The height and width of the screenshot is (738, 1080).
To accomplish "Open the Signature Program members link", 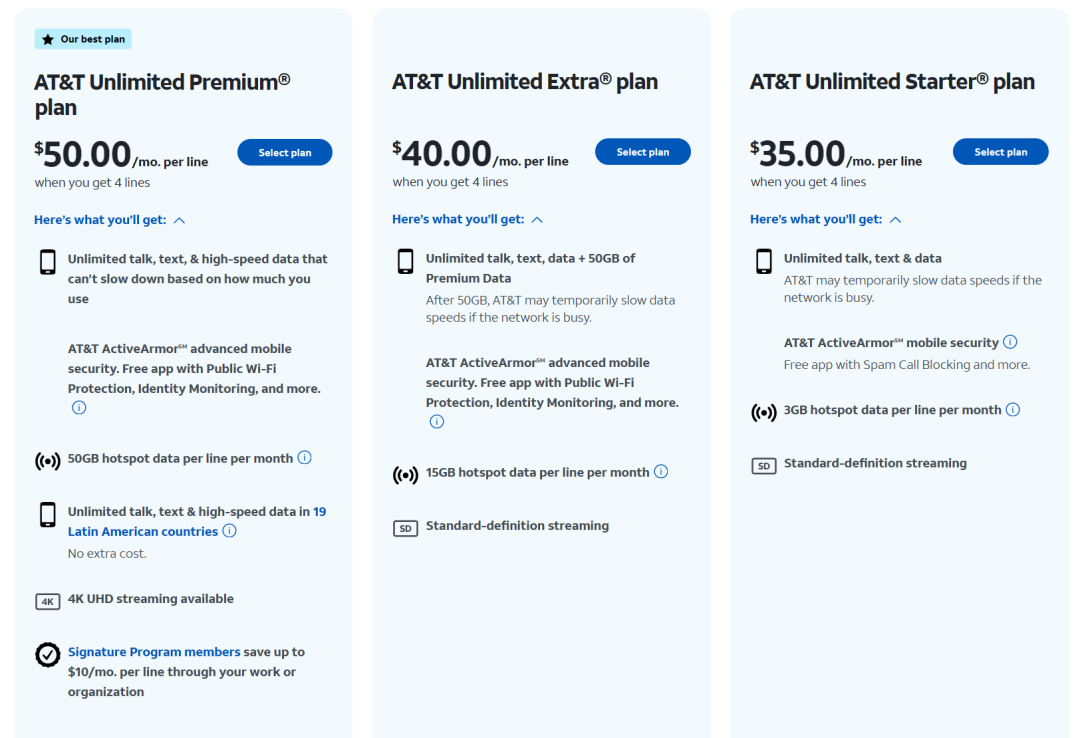I will click(154, 652).
